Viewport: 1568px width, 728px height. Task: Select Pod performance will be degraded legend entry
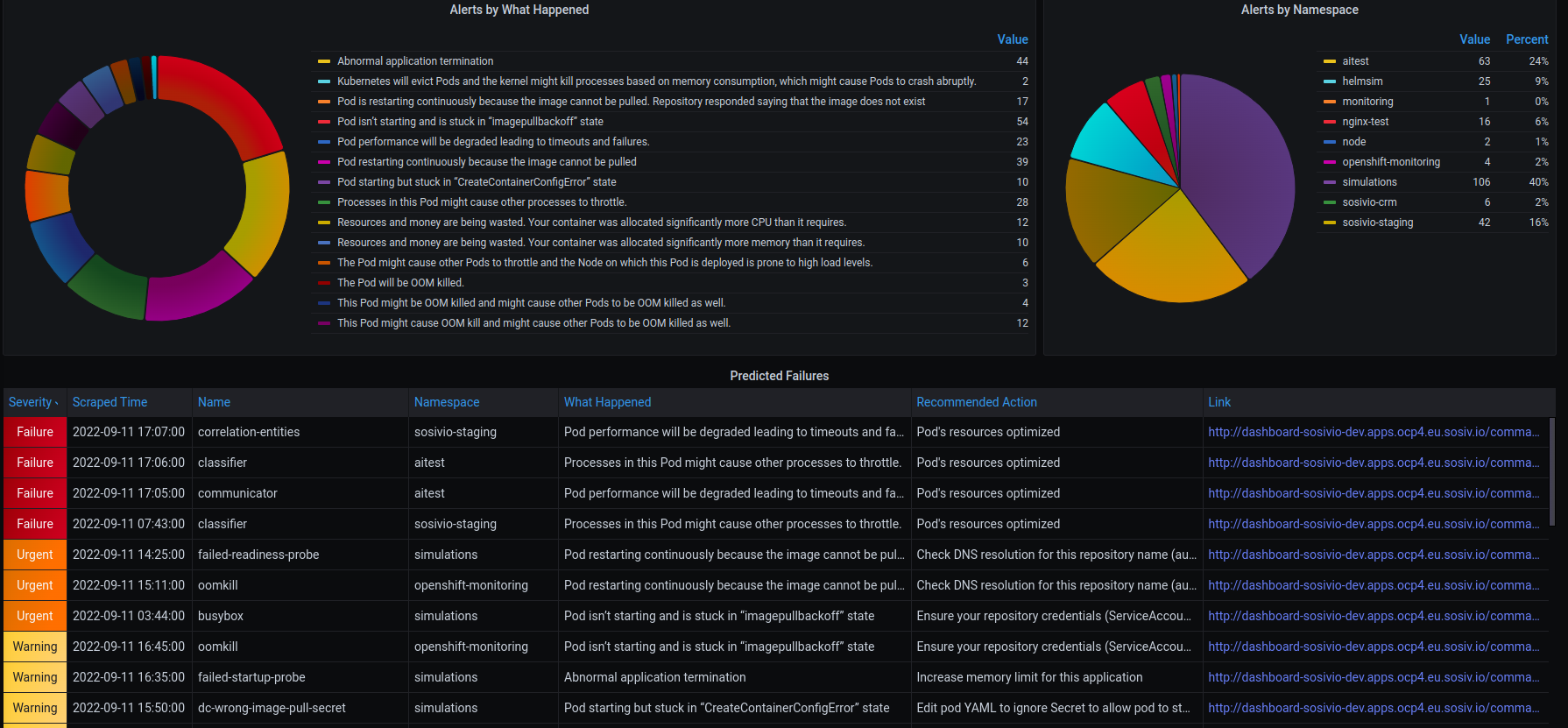pyautogui.click(x=493, y=142)
